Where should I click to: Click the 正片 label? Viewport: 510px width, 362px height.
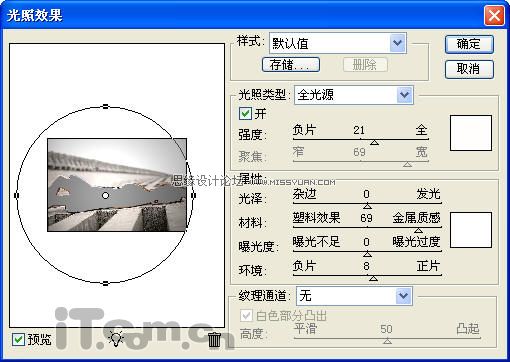[428, 266]
